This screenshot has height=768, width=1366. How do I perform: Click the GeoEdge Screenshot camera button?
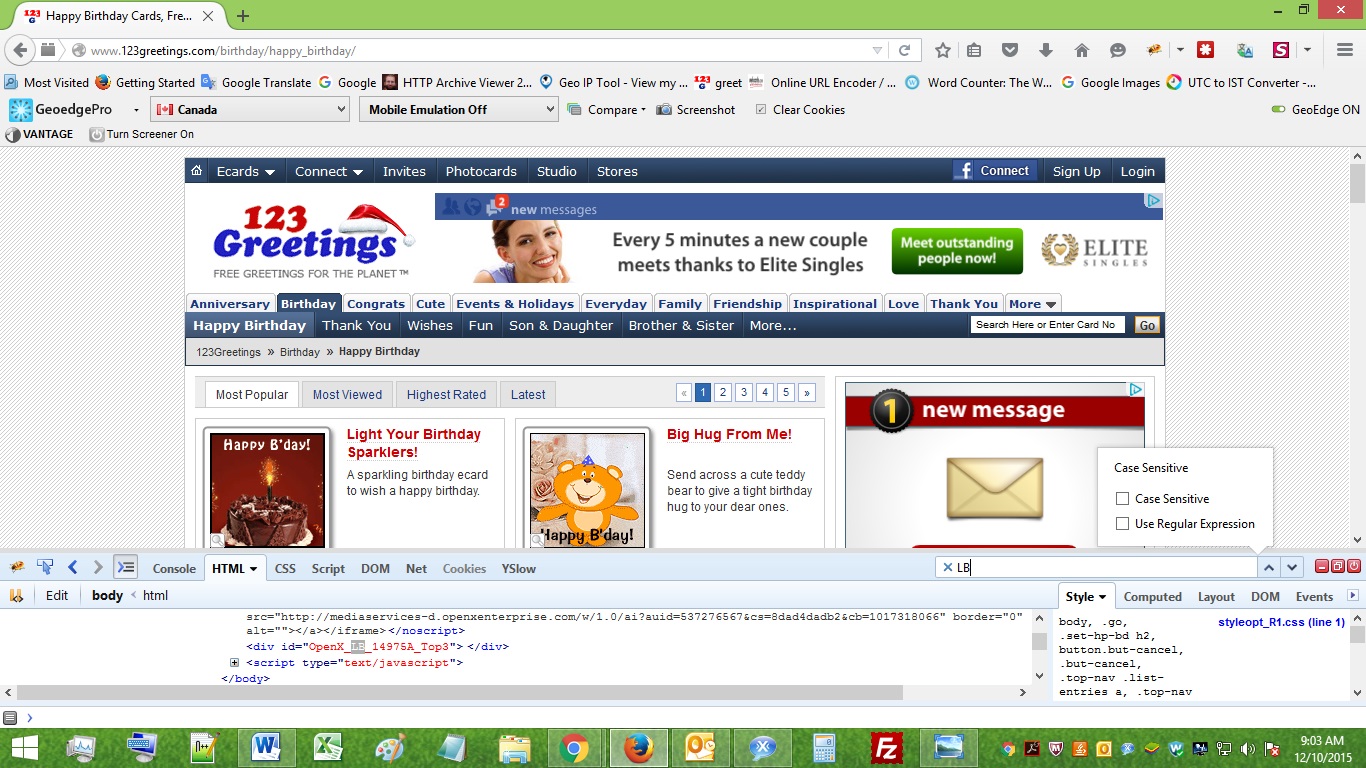(696, 110)
